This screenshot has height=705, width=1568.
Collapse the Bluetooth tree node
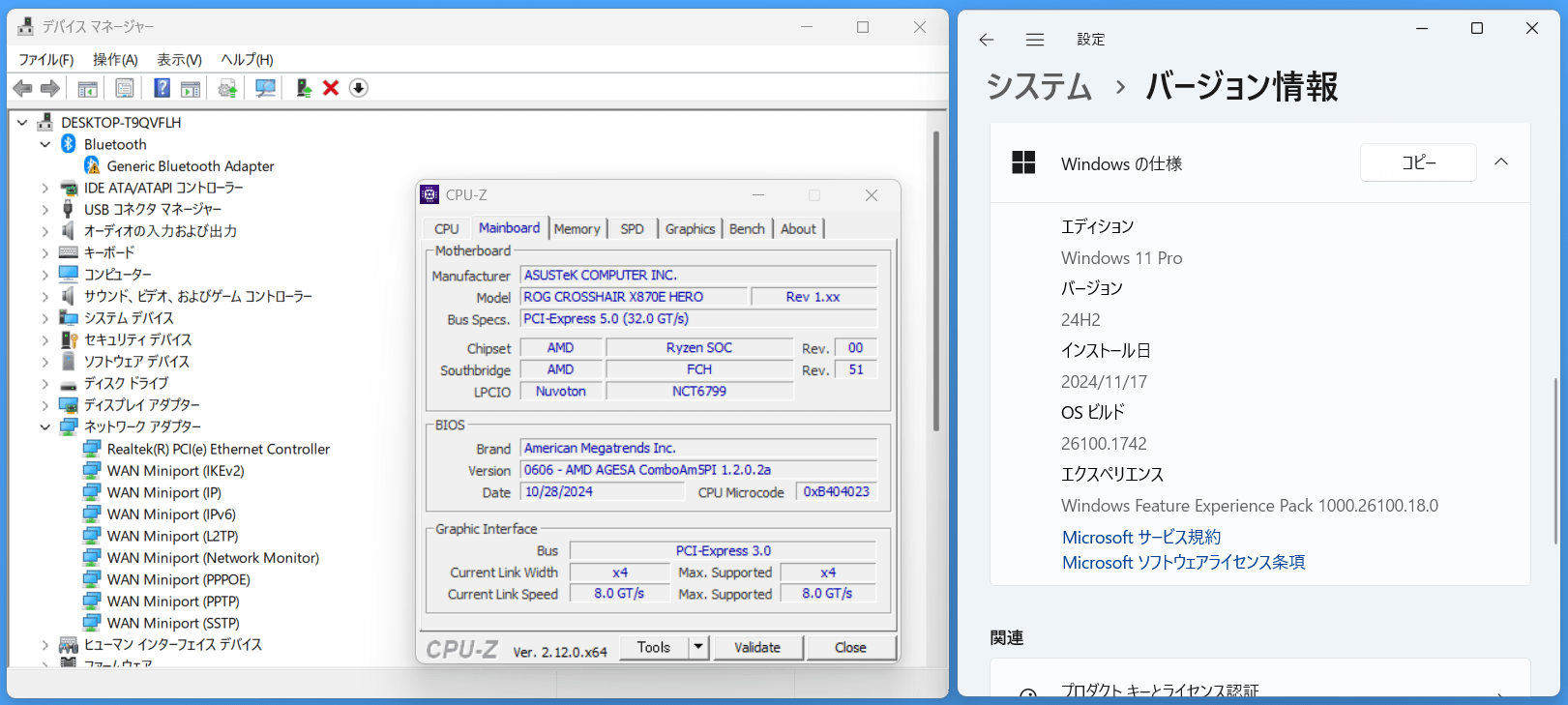click(45, 144)
